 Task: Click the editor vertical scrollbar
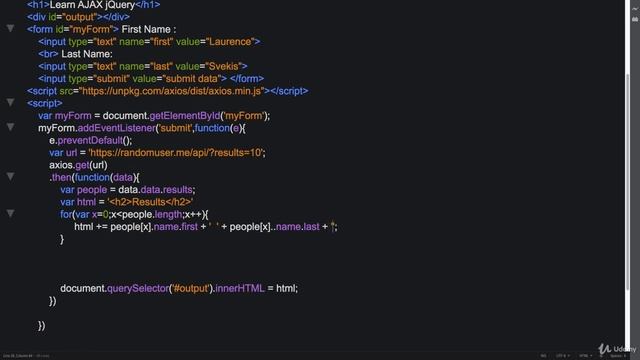pos(628,182)
